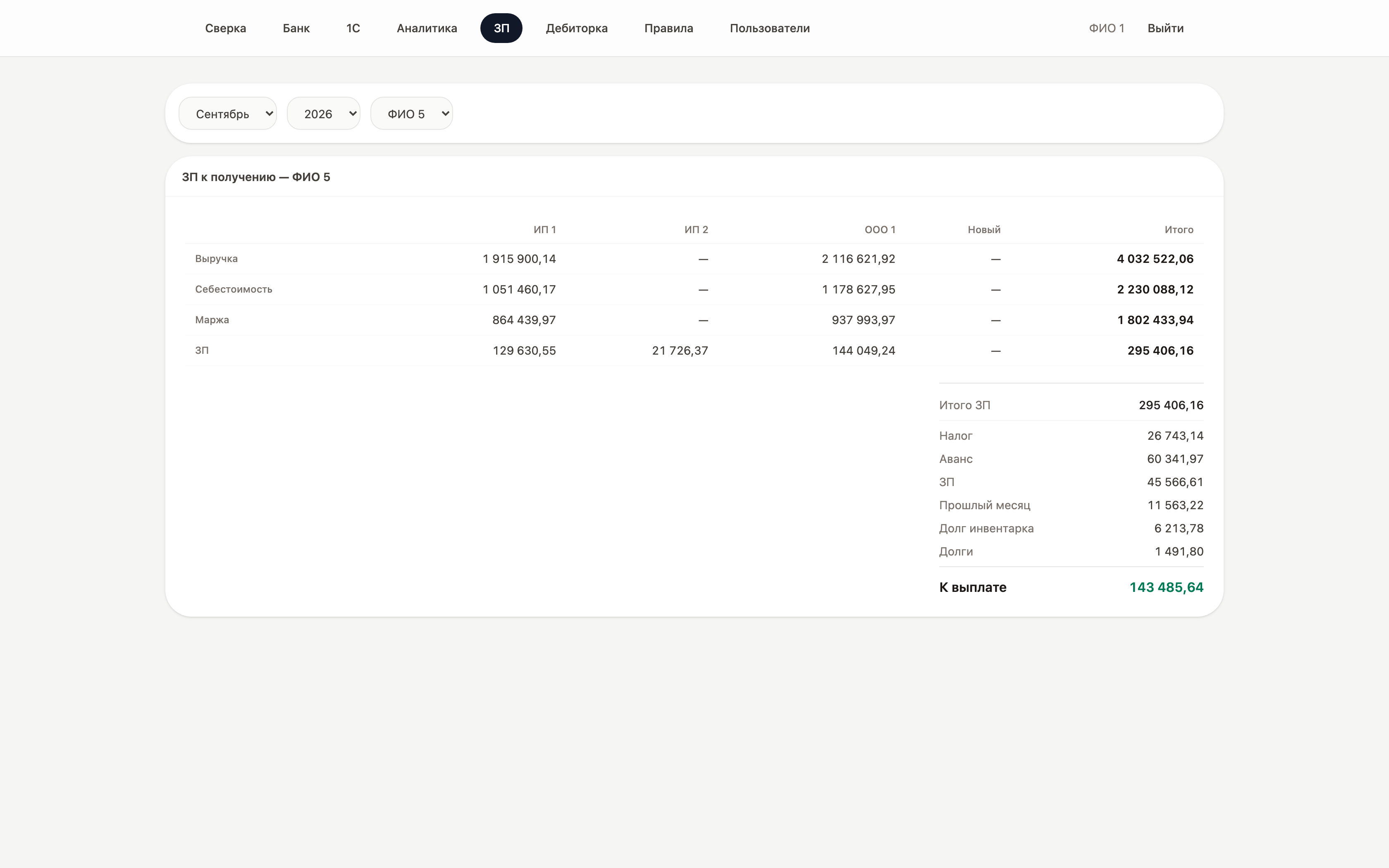Click the green payout amount 143 485,64
Screen dimensions: 1389x868
[x=1166, y=587]
